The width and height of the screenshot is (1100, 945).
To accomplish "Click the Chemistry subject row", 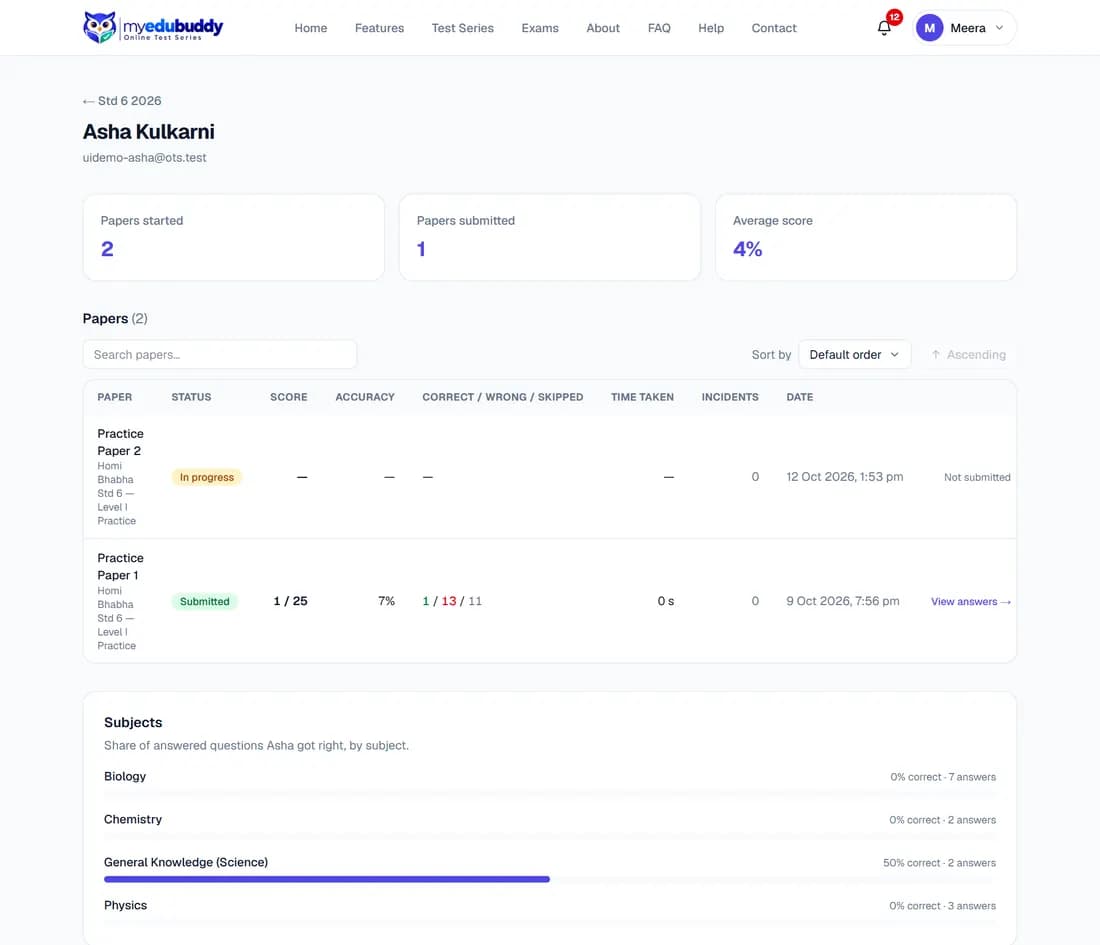I will tap(550, 824).
